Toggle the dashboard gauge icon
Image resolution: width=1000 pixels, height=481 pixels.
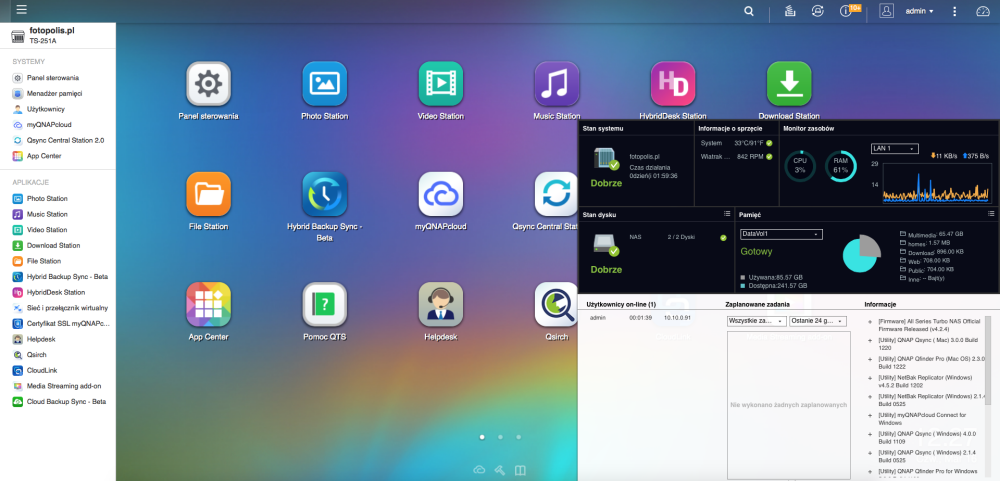[x=983, y=11]
